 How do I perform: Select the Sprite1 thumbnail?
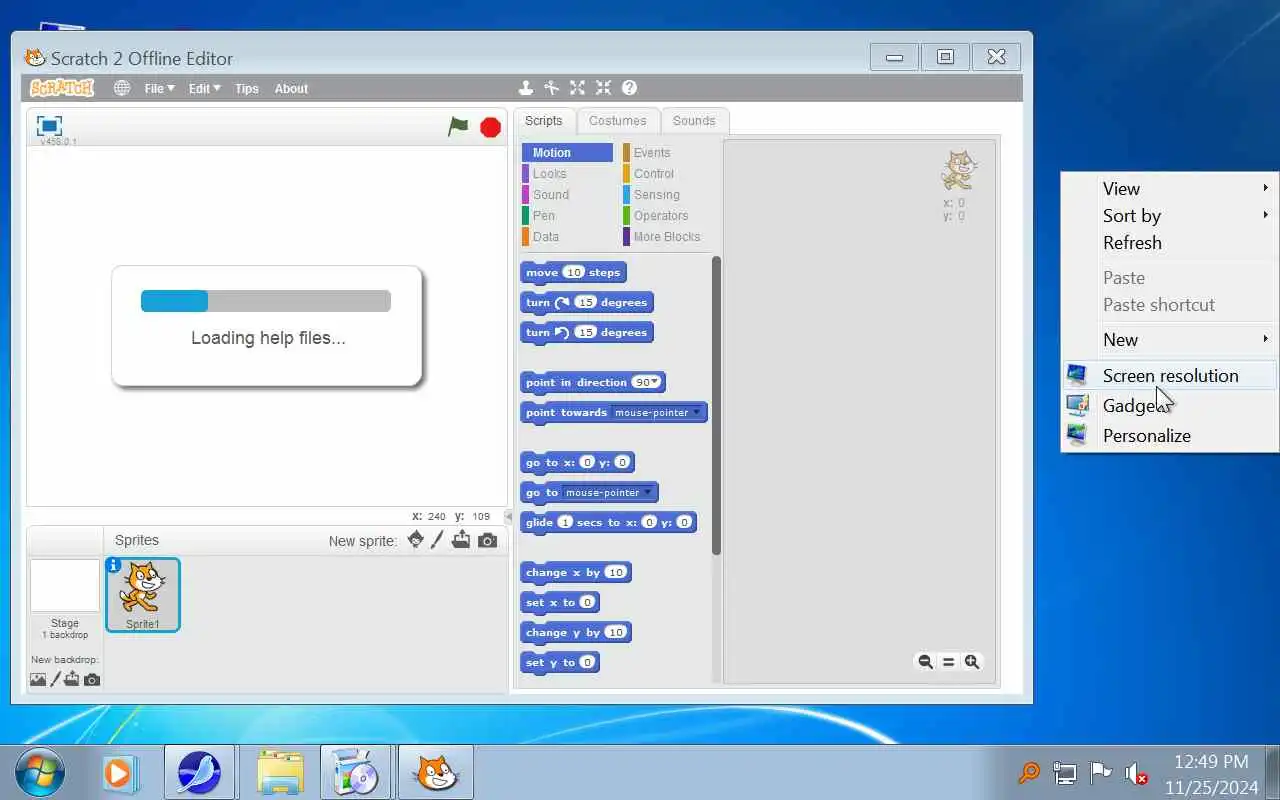coord(142,595)
